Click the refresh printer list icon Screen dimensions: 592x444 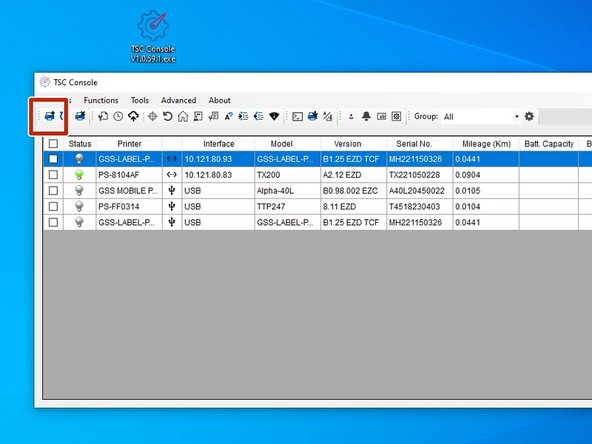coord(62,116)
